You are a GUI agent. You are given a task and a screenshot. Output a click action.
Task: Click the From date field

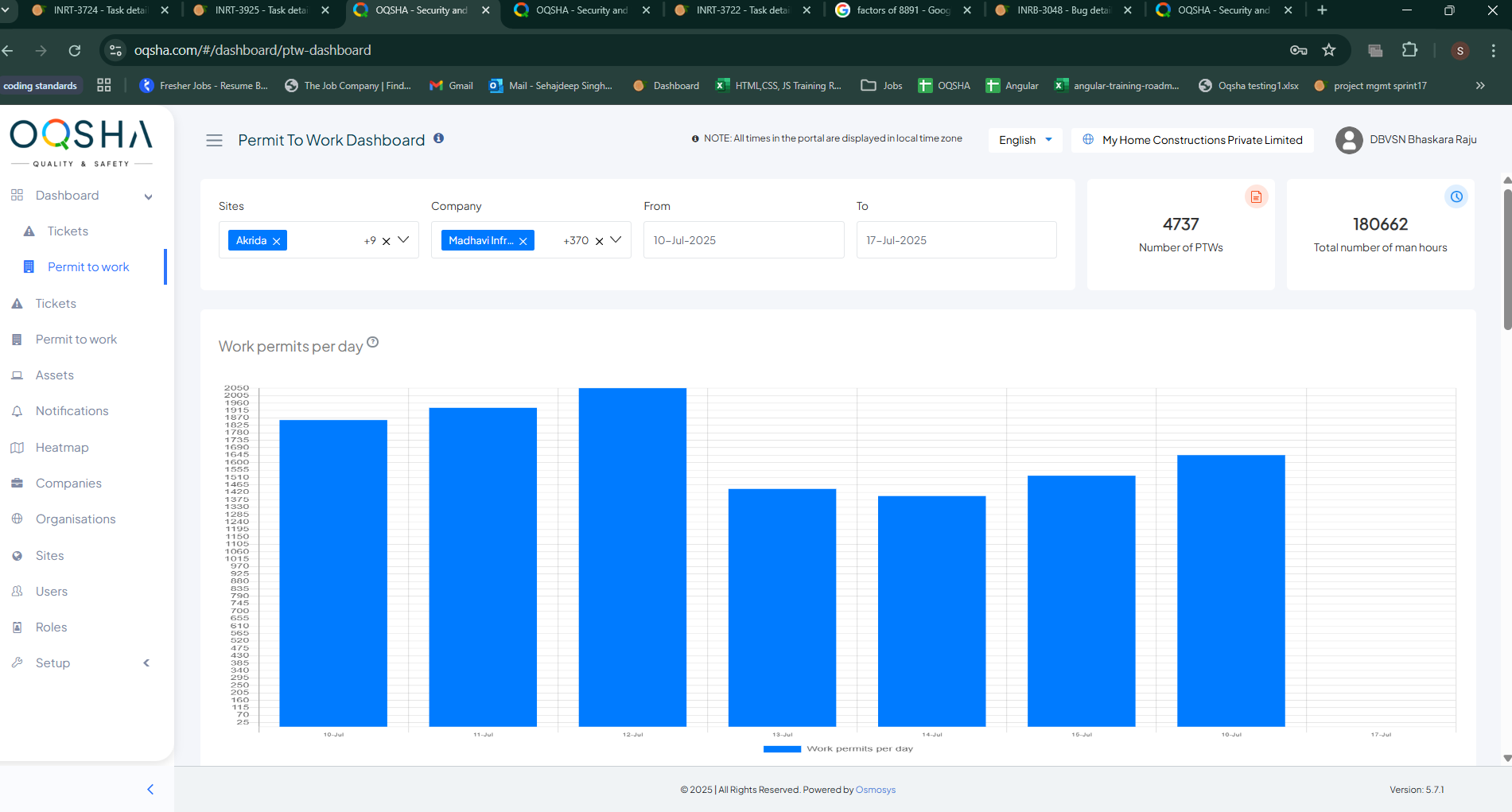[743, 240]
